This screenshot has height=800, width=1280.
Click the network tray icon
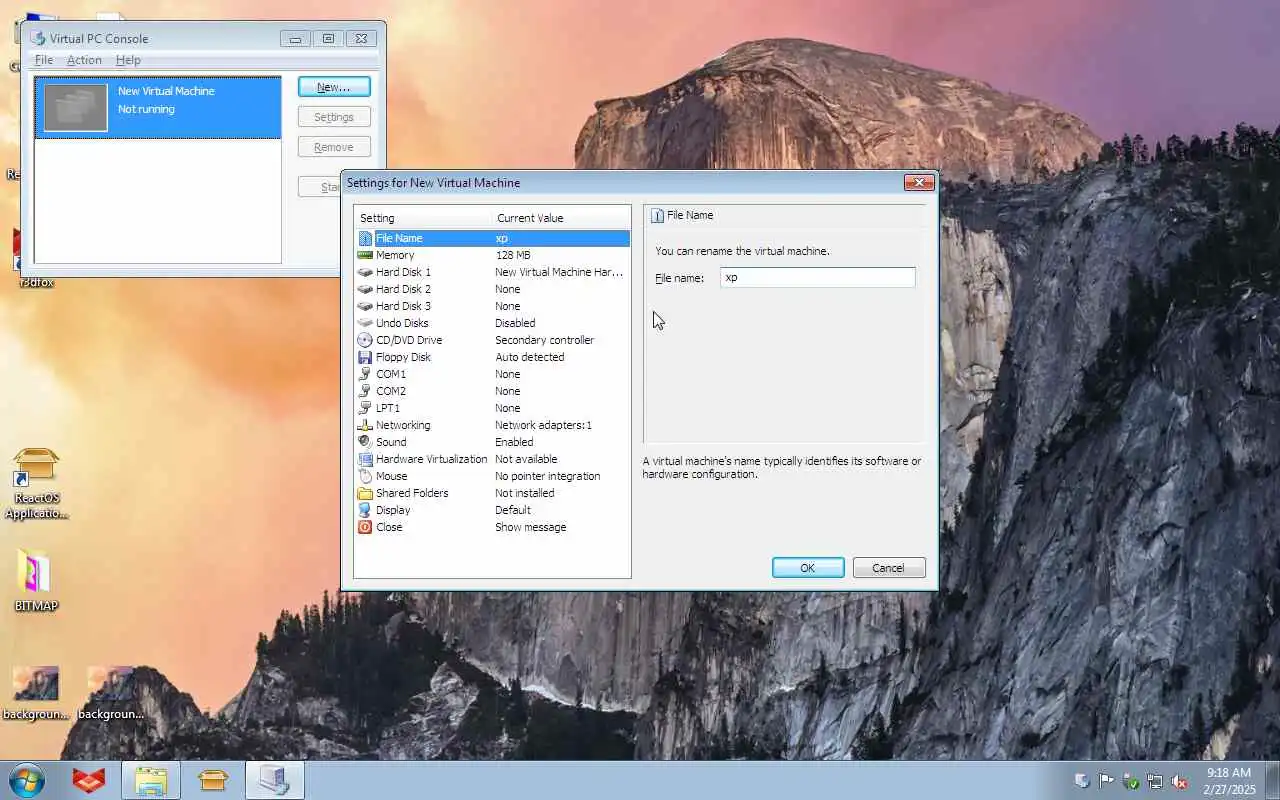[x=1155, y=781]
